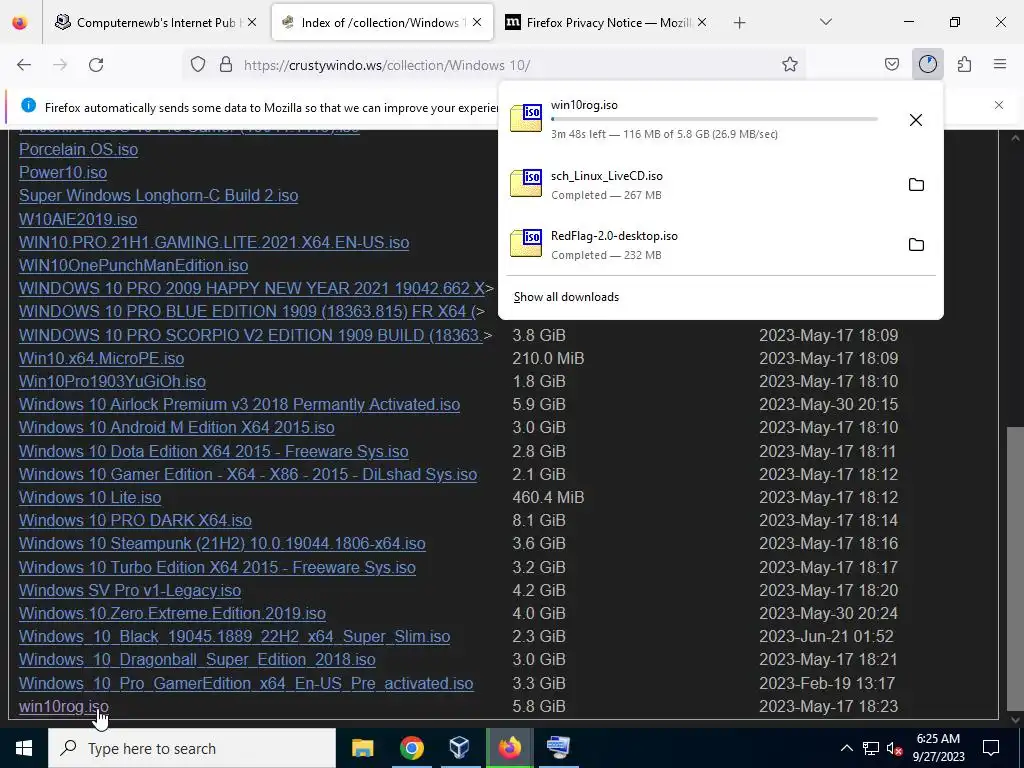Click the sch_Linux_LiveCD.iso file icon
This screenshot has height=768, width=1024.
(x=526, y=184)
